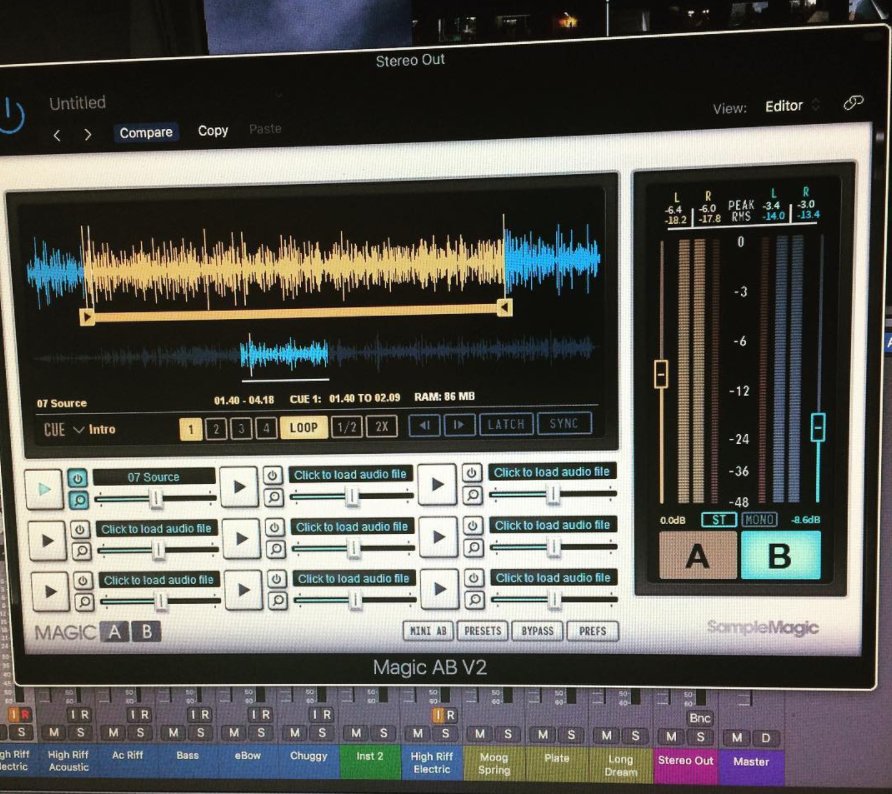Toggle the plugin power button

coord(10,115)
